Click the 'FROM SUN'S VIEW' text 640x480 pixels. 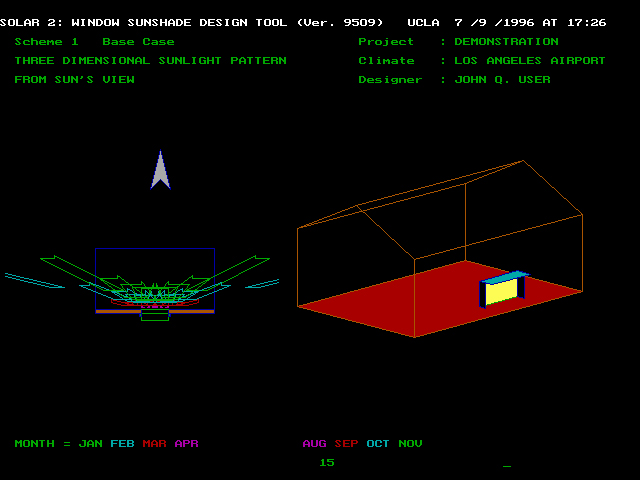(74, 80)
